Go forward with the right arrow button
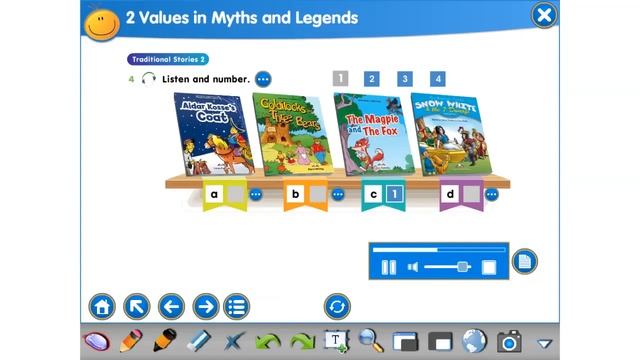640x360 pixels. pyautogui.click(x=206, y=307)
